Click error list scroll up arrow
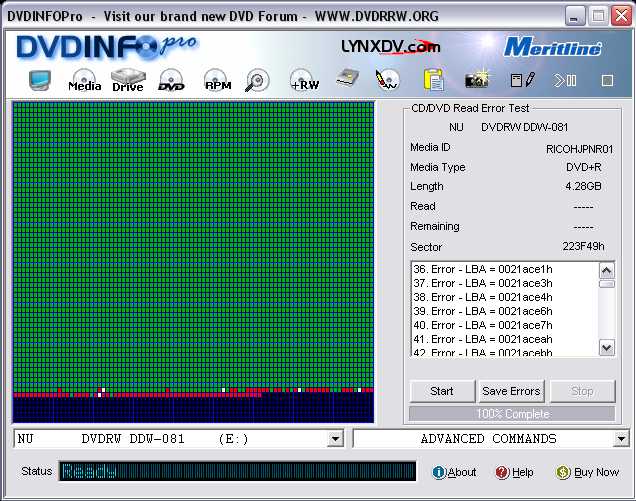 [607, 270]
